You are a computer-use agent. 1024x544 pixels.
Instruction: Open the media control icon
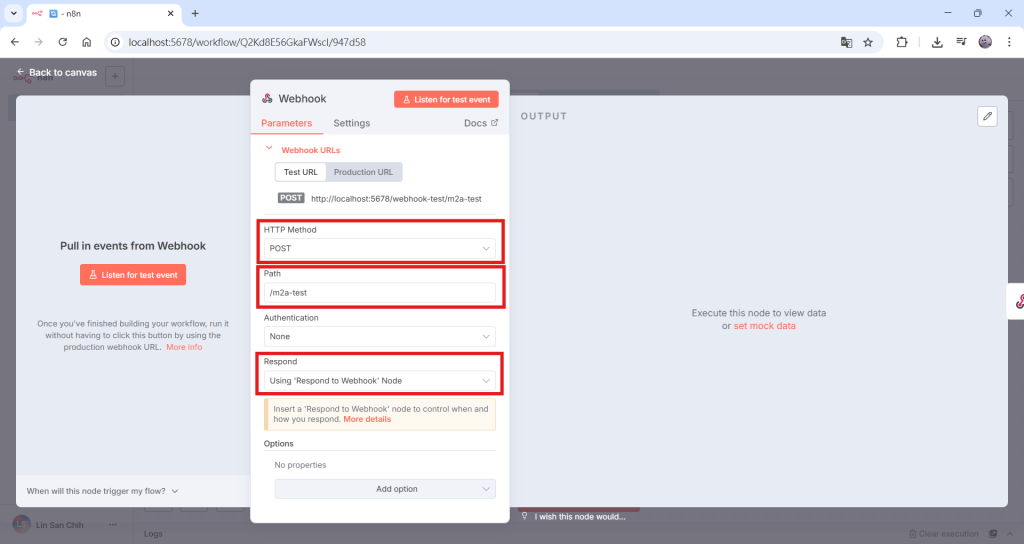pyautogui.click(x=961, y=42)
